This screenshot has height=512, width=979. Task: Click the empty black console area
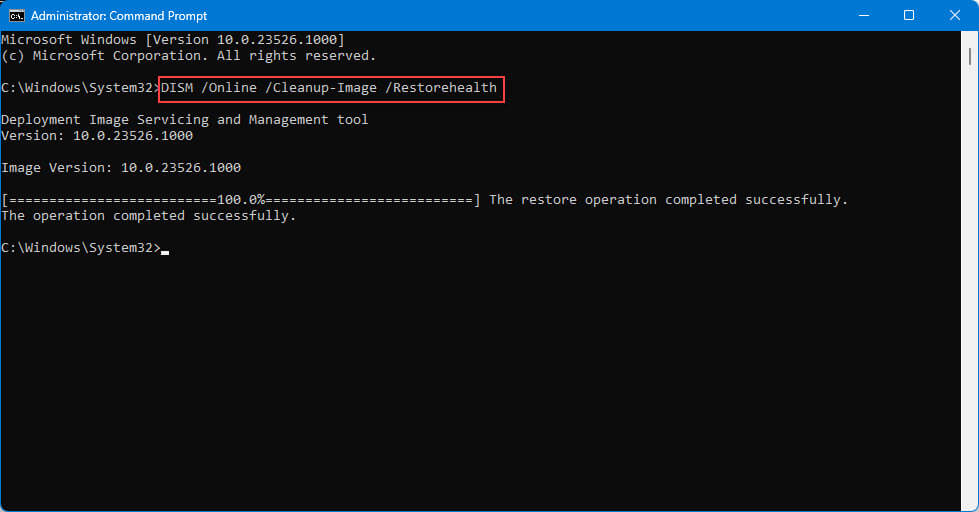(481, 381)
